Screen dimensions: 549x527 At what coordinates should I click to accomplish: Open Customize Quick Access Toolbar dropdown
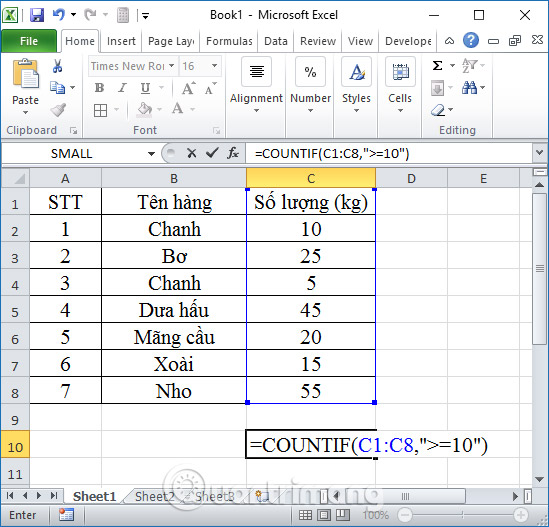[x=146, y=15]
